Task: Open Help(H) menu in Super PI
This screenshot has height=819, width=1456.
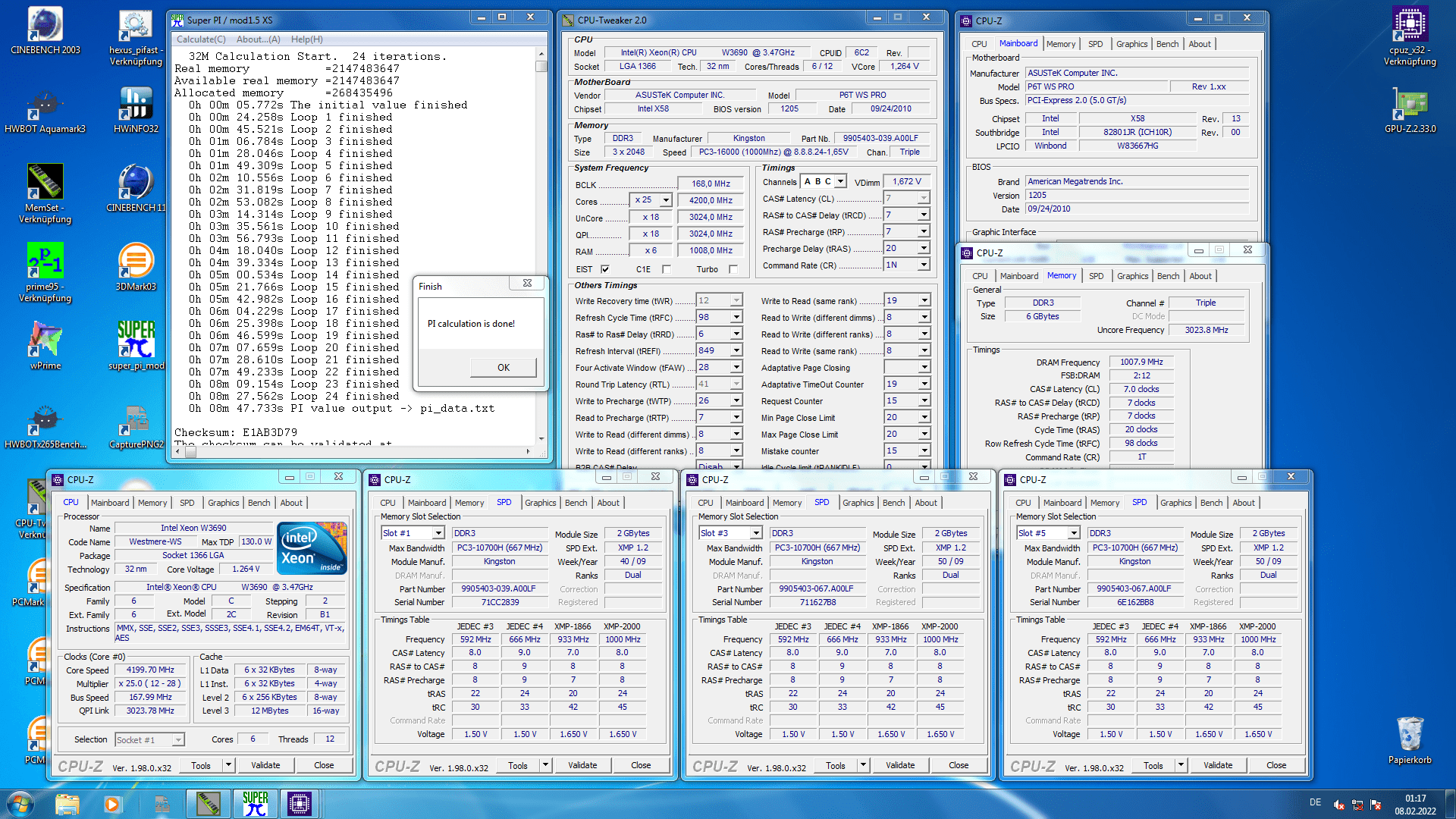Action: pyautogui.click(x=306, y=39)
